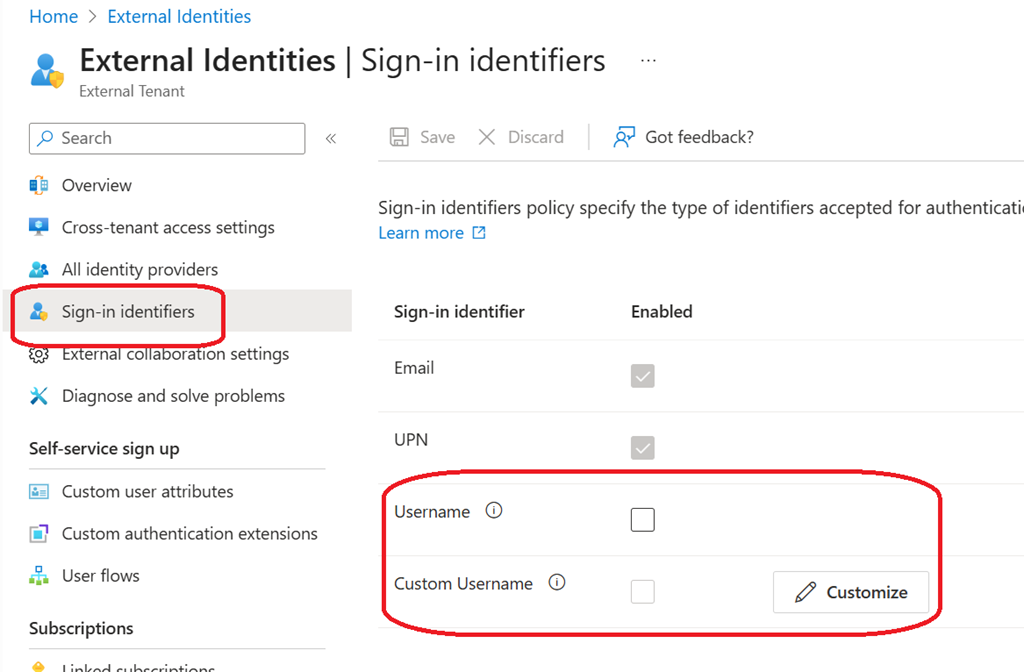Toggle the Custom Username checkbox

(x=642, y=591)
